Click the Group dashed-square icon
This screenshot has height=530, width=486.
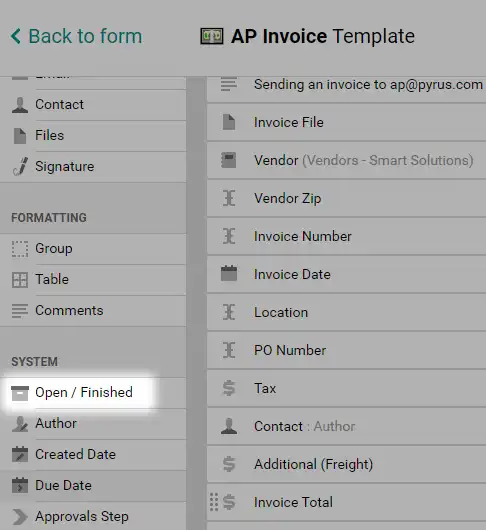click(x=20, y=249)
